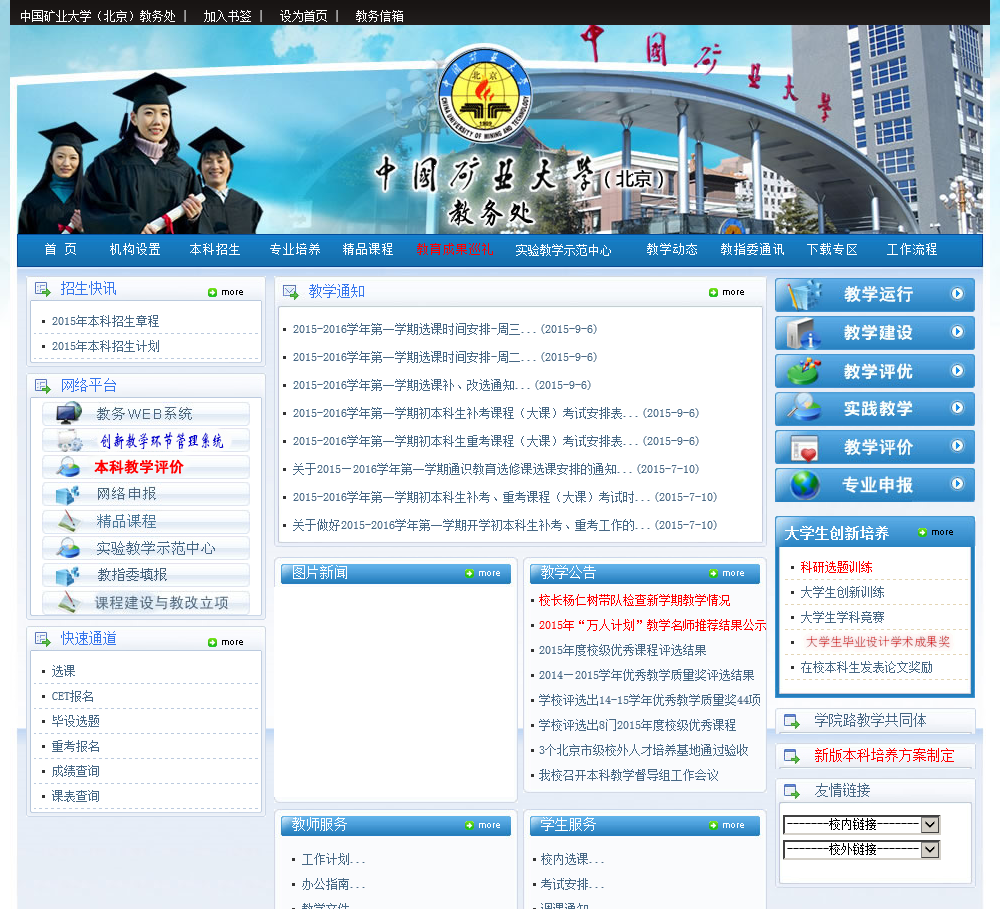Screen dimensions: 1000x909
Task: Click the 网络申报 icon
Action: click(x=68, y=494)
